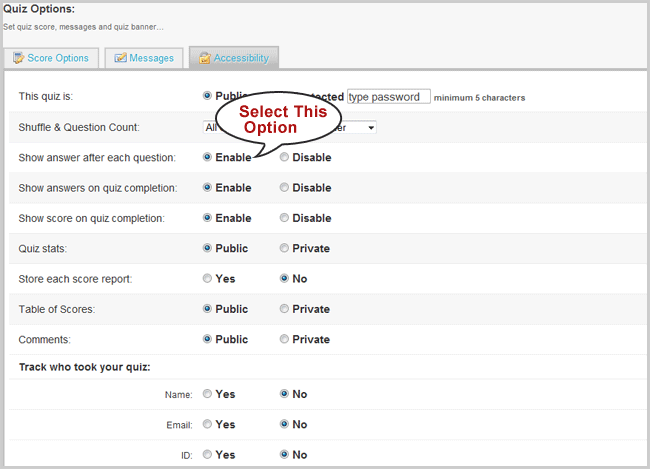Switch to the Messages tab
Screen dimensions: 650x469
(143, 58)
